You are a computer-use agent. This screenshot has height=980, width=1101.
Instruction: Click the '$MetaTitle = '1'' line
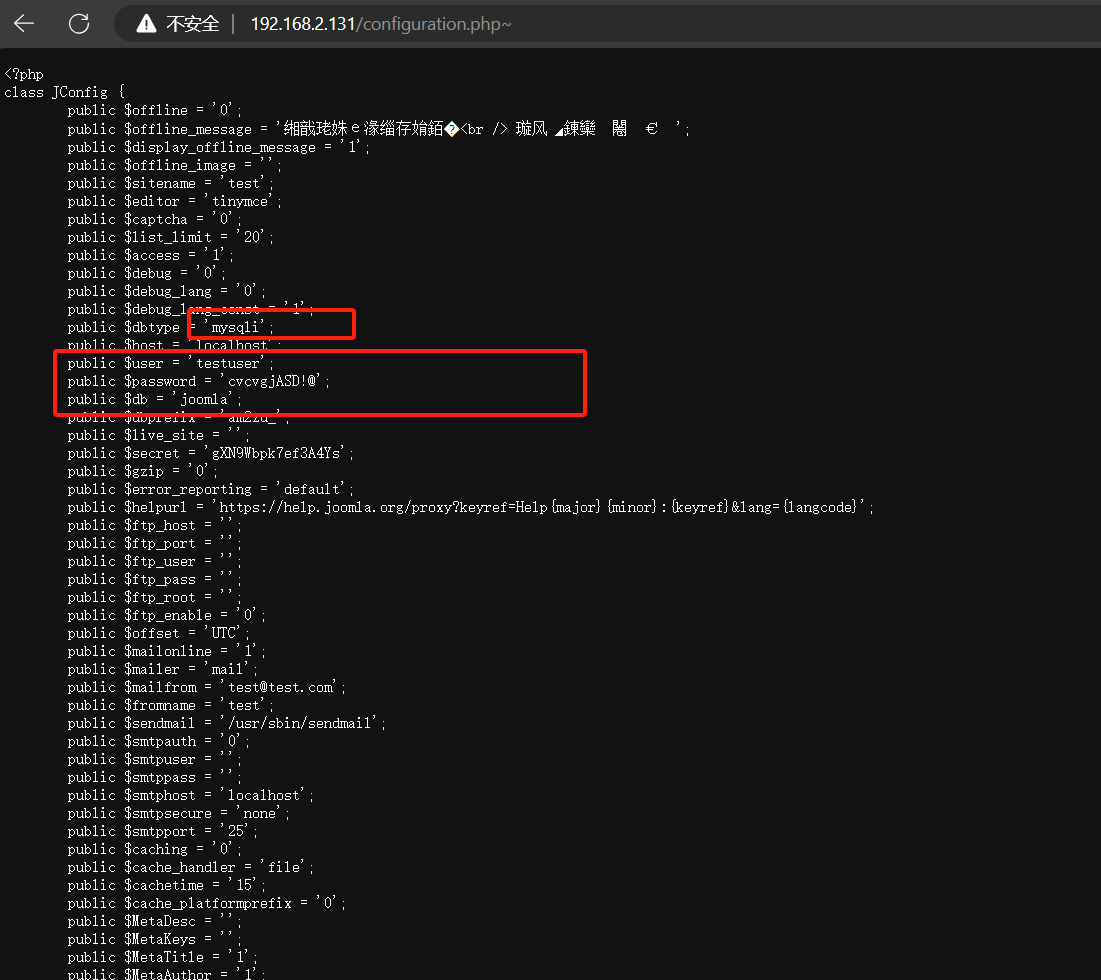pos(163,958)
